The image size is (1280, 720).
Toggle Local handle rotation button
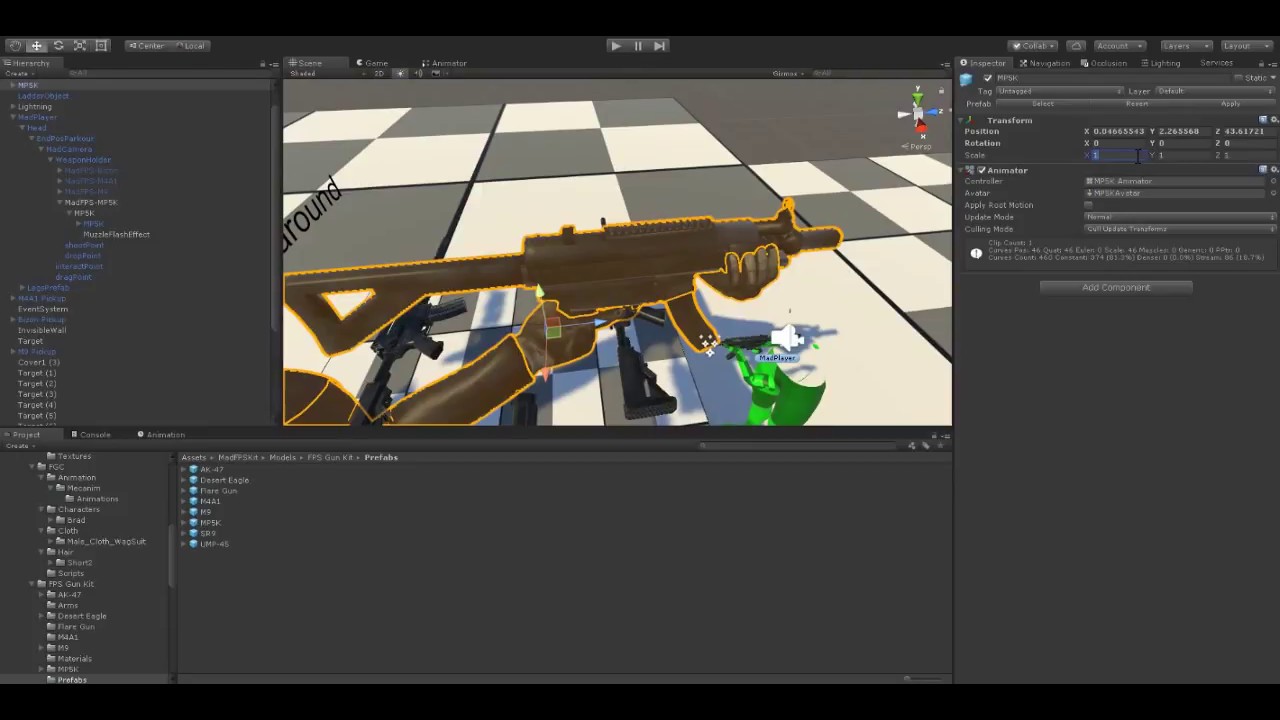pyautogui.click(x=190, y=46)
